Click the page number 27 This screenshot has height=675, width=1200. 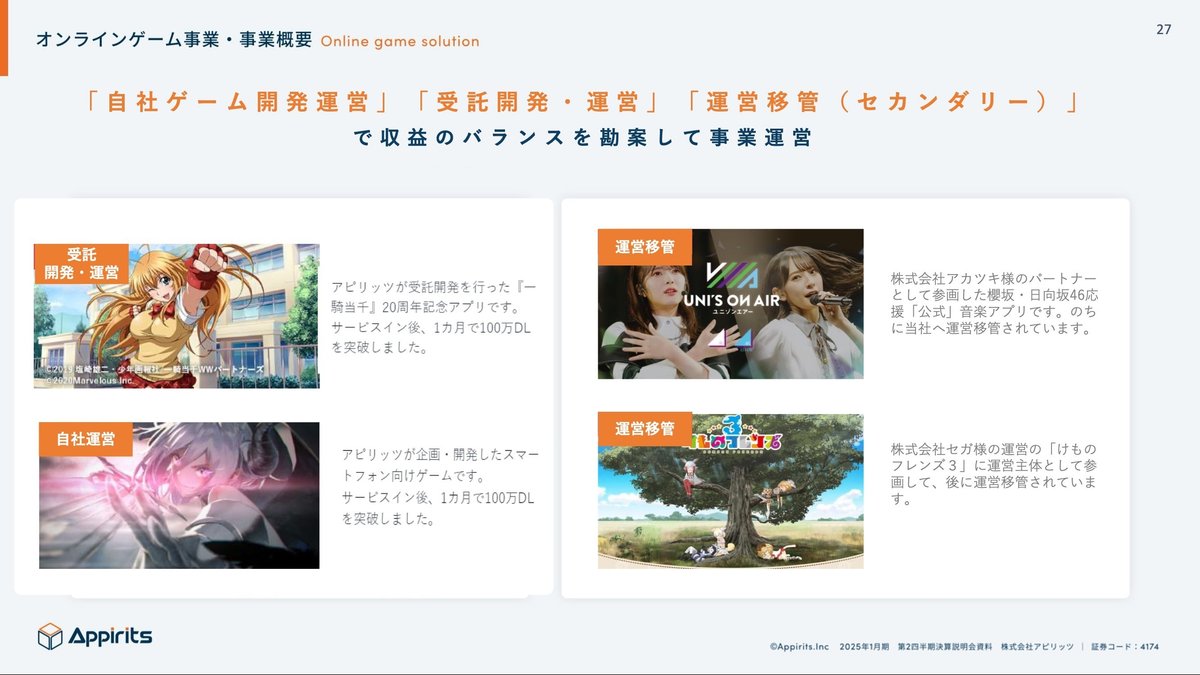(x=1164, y=29)
